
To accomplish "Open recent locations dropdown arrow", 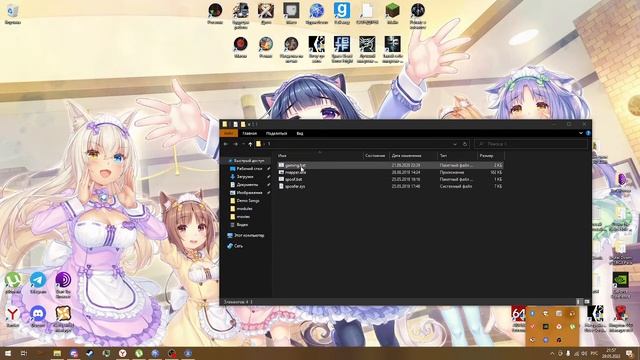I will pos(243,144).
